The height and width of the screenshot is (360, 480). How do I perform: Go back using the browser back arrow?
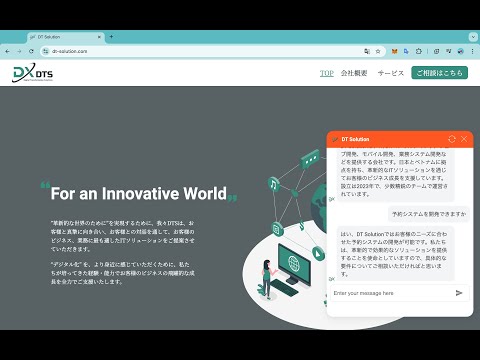point(7,51)
